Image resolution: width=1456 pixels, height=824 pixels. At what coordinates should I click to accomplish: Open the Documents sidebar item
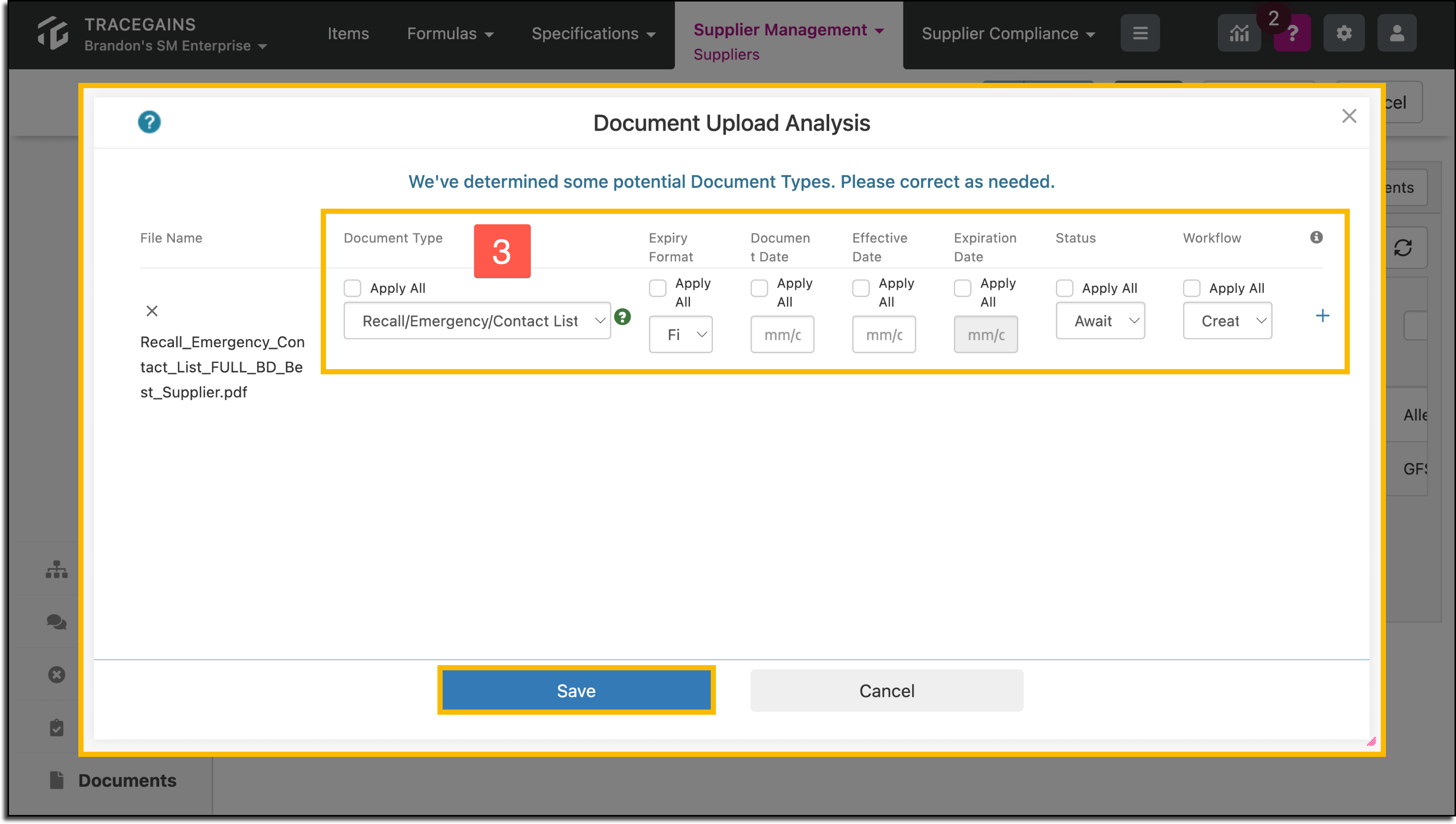click(113, 780)
